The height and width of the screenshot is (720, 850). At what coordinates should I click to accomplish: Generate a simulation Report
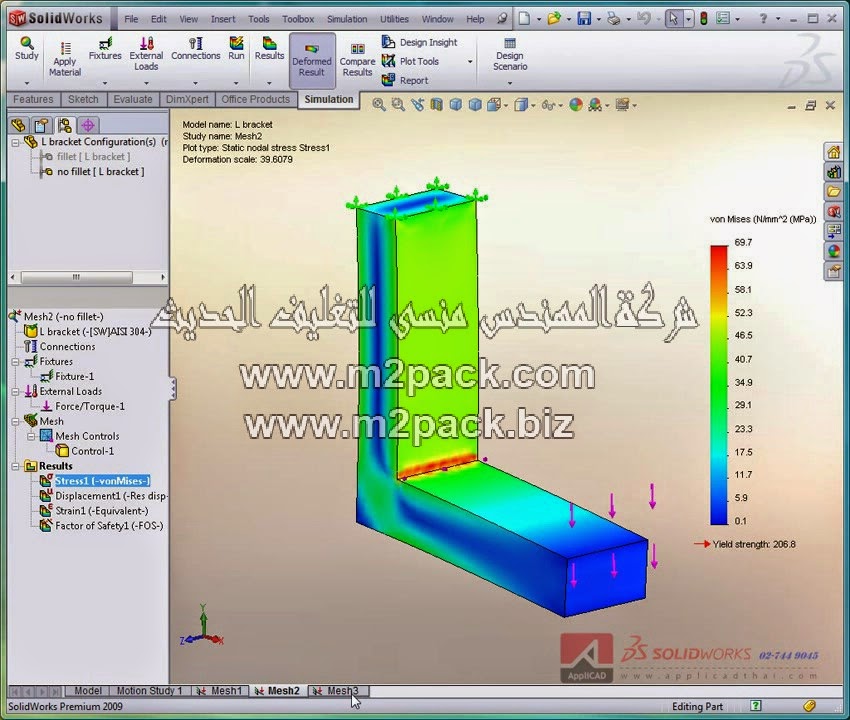tap(405, 80)
